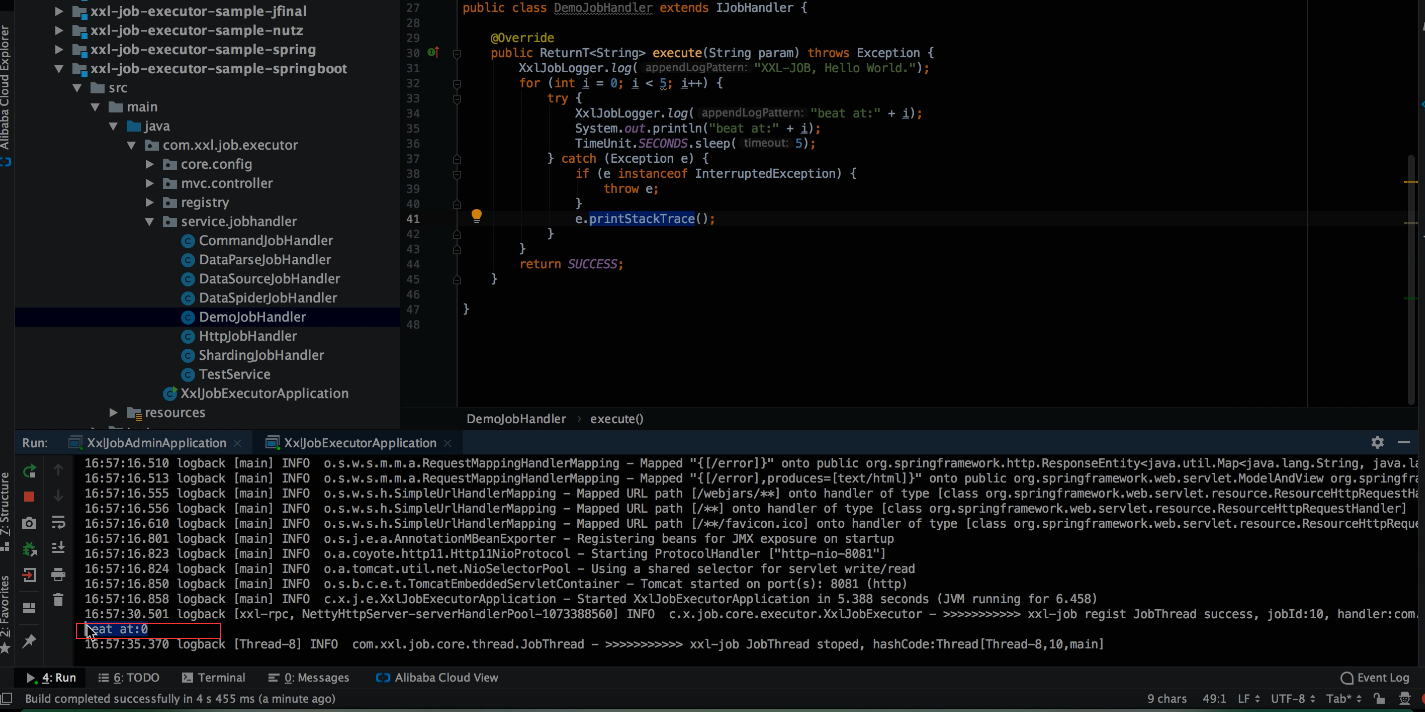The width and height of the screenshot is (1425, 712).
Task: Click DemoJobHandler in the editor breadcrumb
Action: tap(516, 419)
